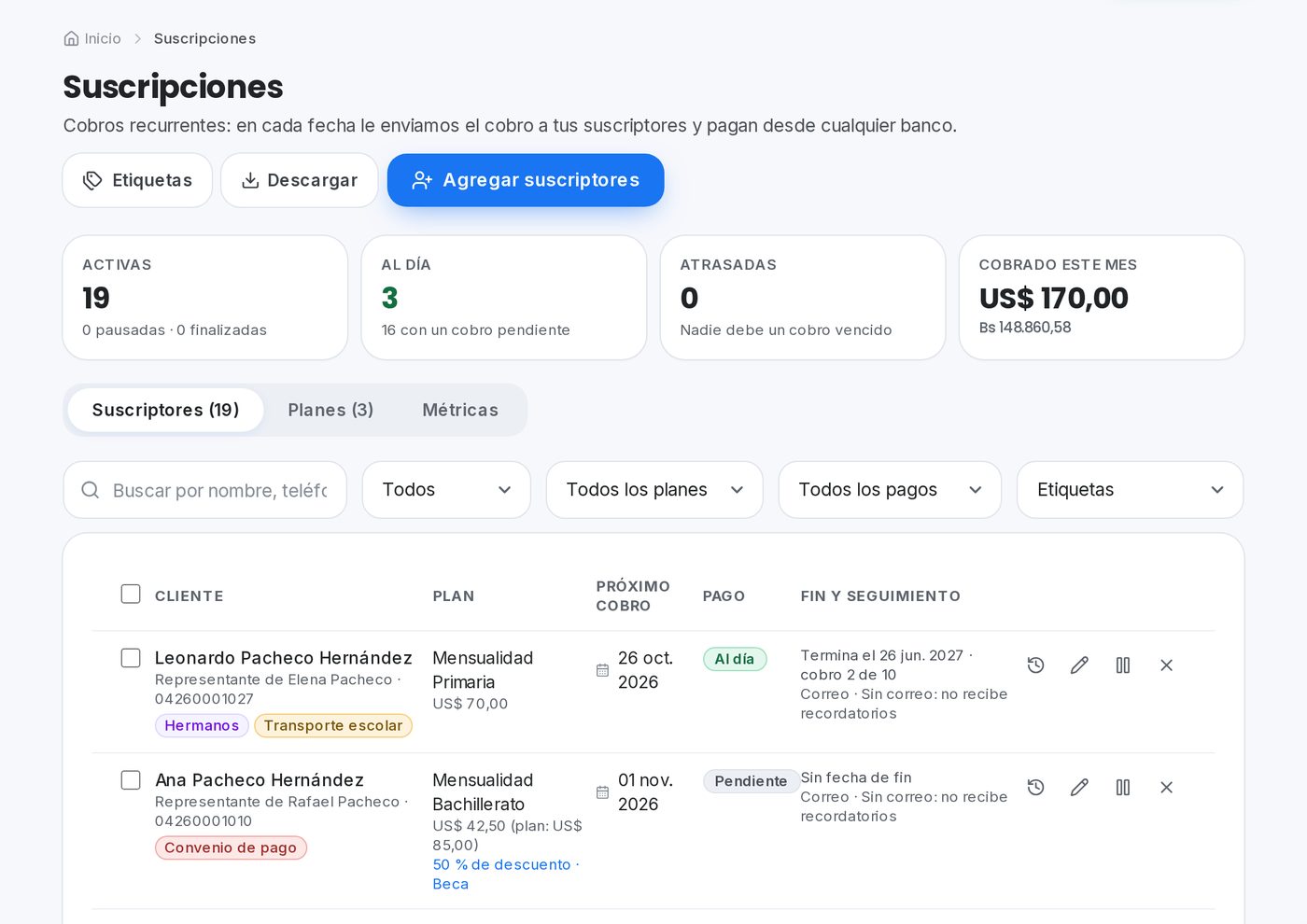The image size is (1307, 924).
Task: Edit Leonardo Pacheco Hernández subscription pencil icon
Action: pyautogui.click(x=1079, y=665)
